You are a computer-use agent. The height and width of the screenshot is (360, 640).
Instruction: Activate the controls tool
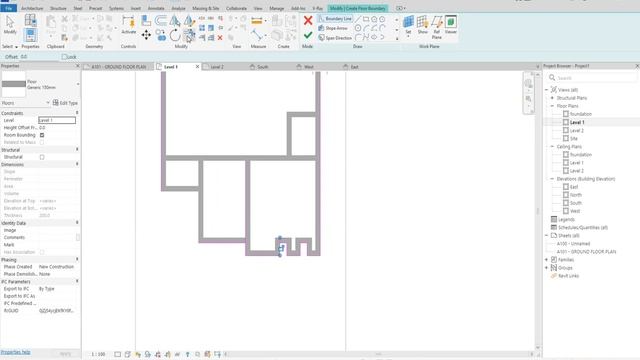tap(129, 25)
